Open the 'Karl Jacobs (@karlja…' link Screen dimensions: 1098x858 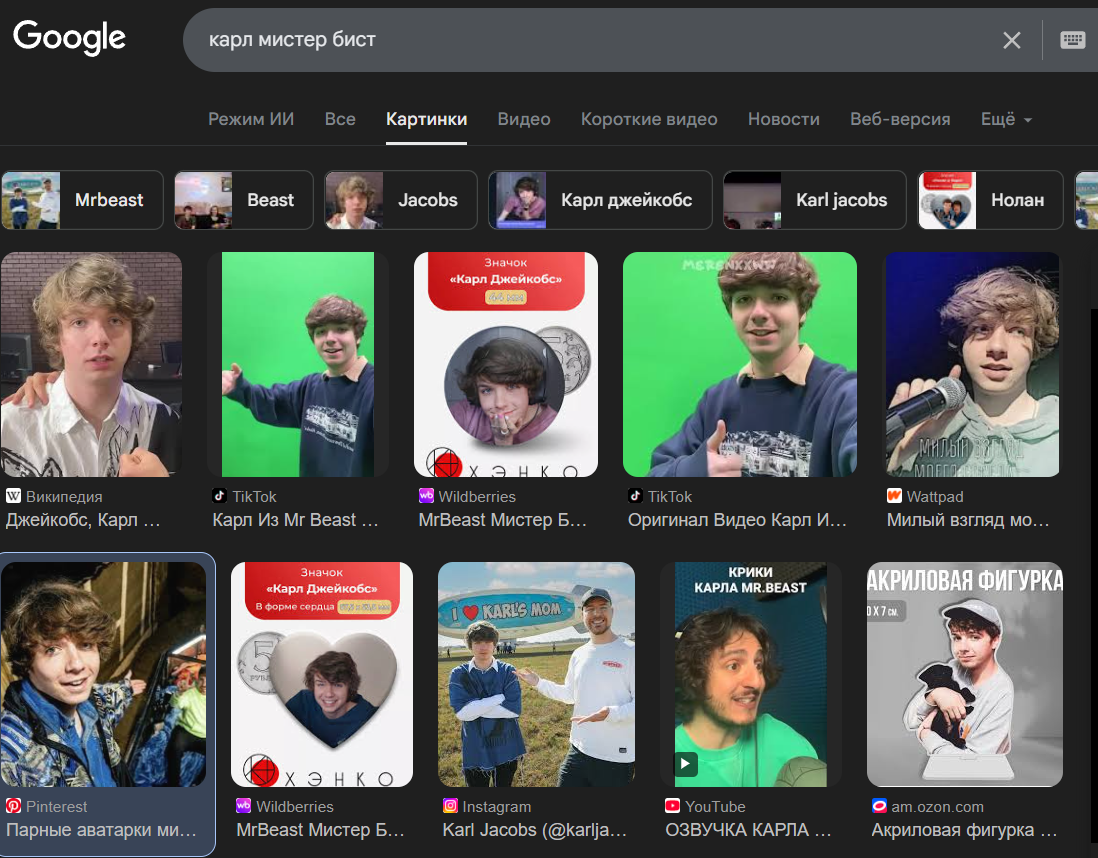pyautogui.click(x=535, y=830)
